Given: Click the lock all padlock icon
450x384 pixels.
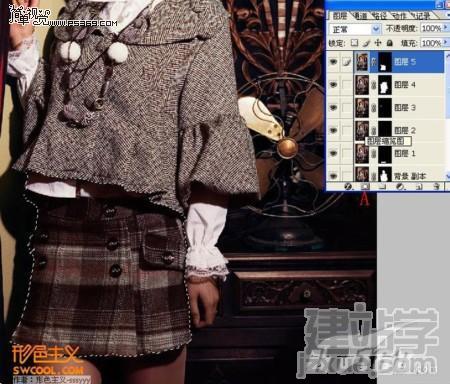Looking at the screenshot, I should pos(389,43).
